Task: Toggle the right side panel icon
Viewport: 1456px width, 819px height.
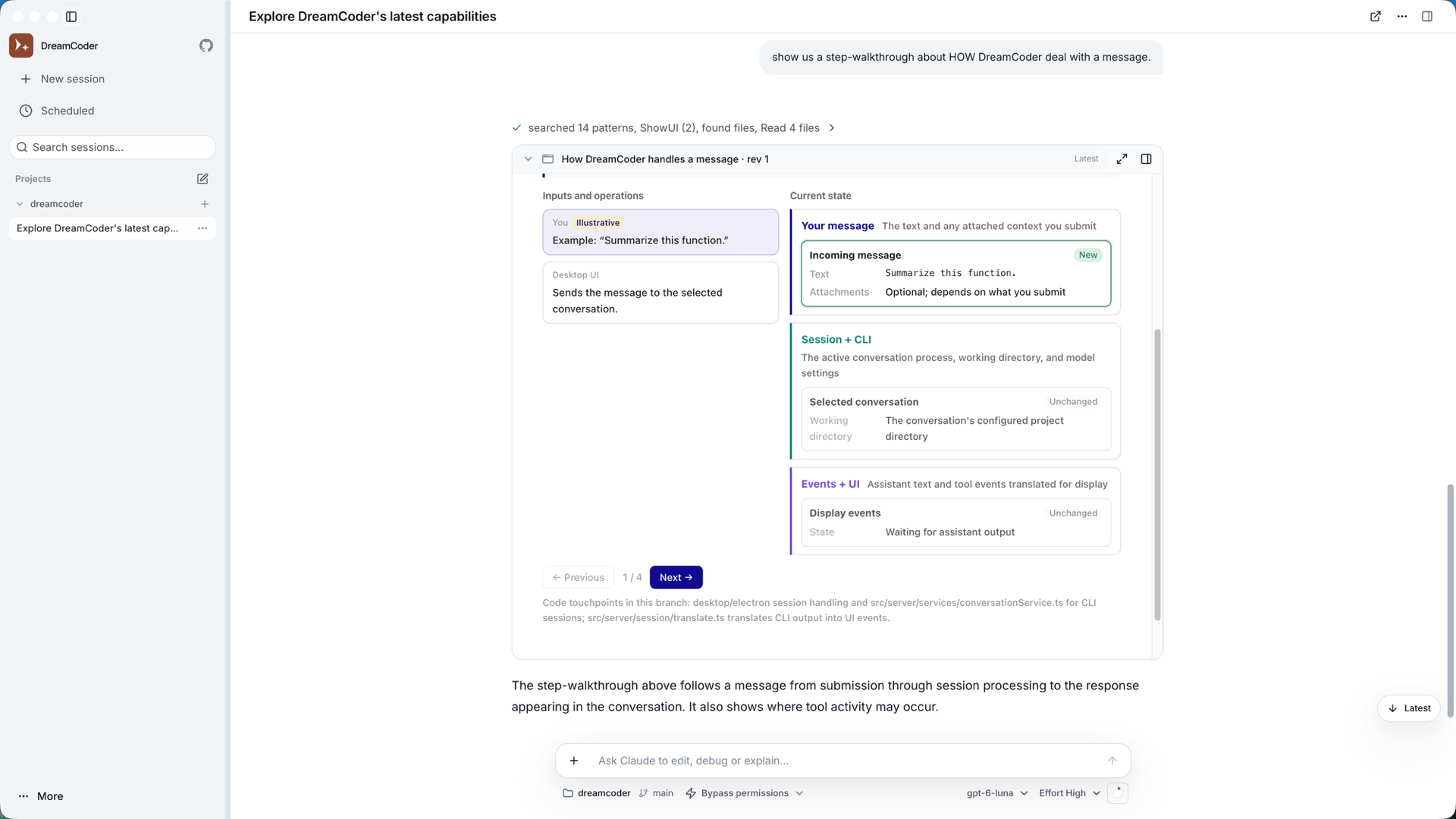Action: pos(1427,17)
